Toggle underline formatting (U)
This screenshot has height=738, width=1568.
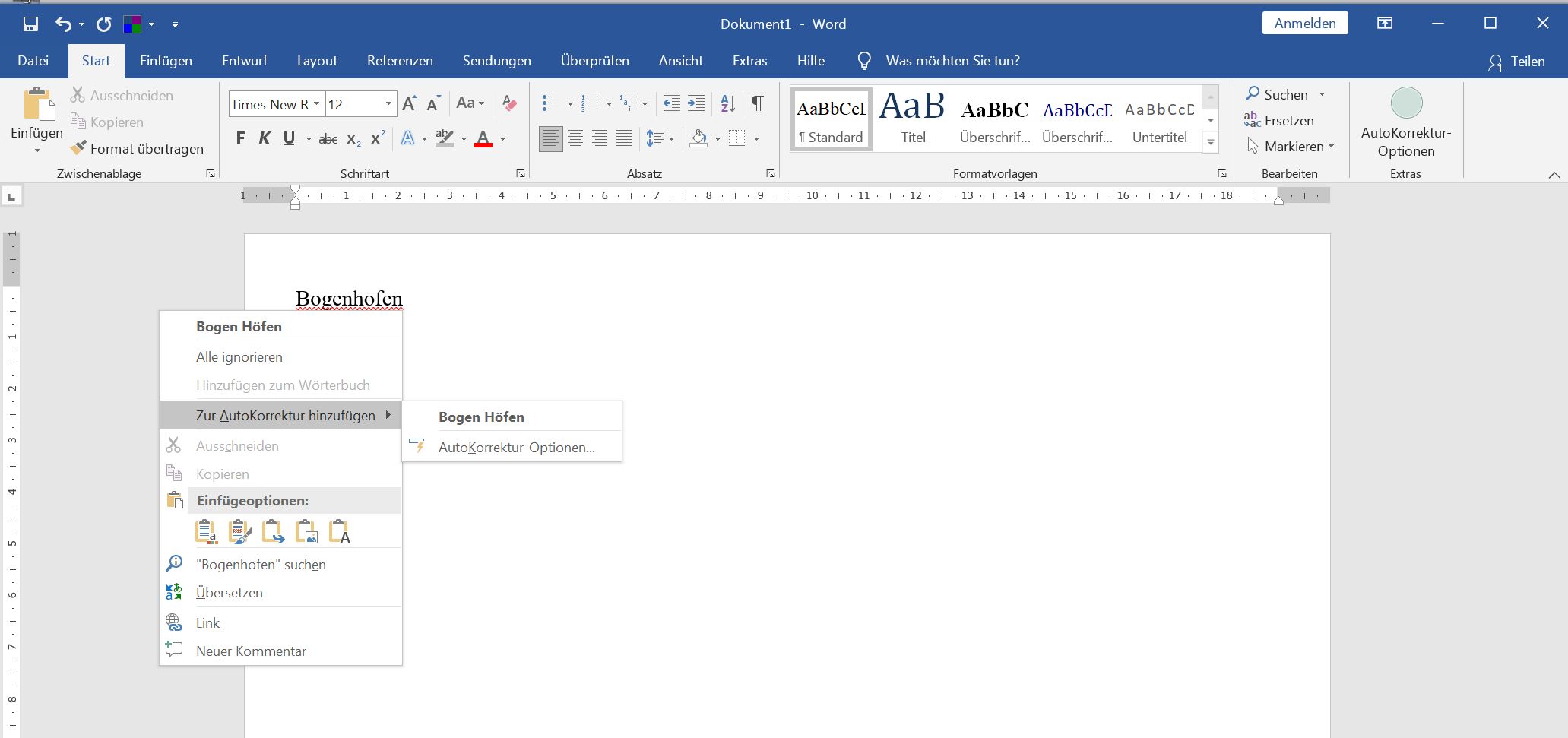[x=289, y=138]
